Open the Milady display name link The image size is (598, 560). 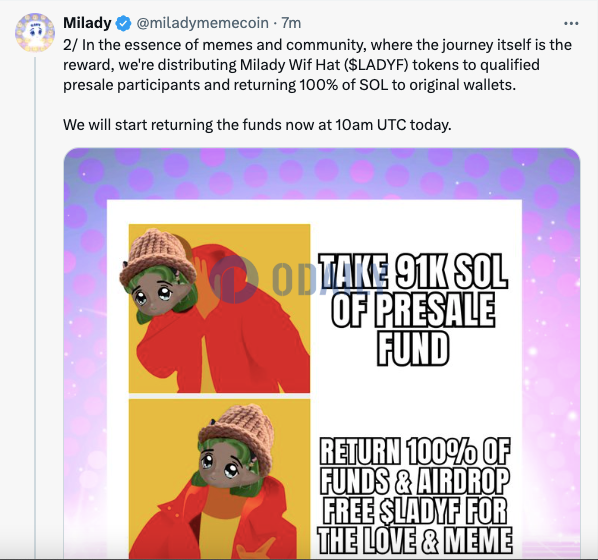coord(87,23)
